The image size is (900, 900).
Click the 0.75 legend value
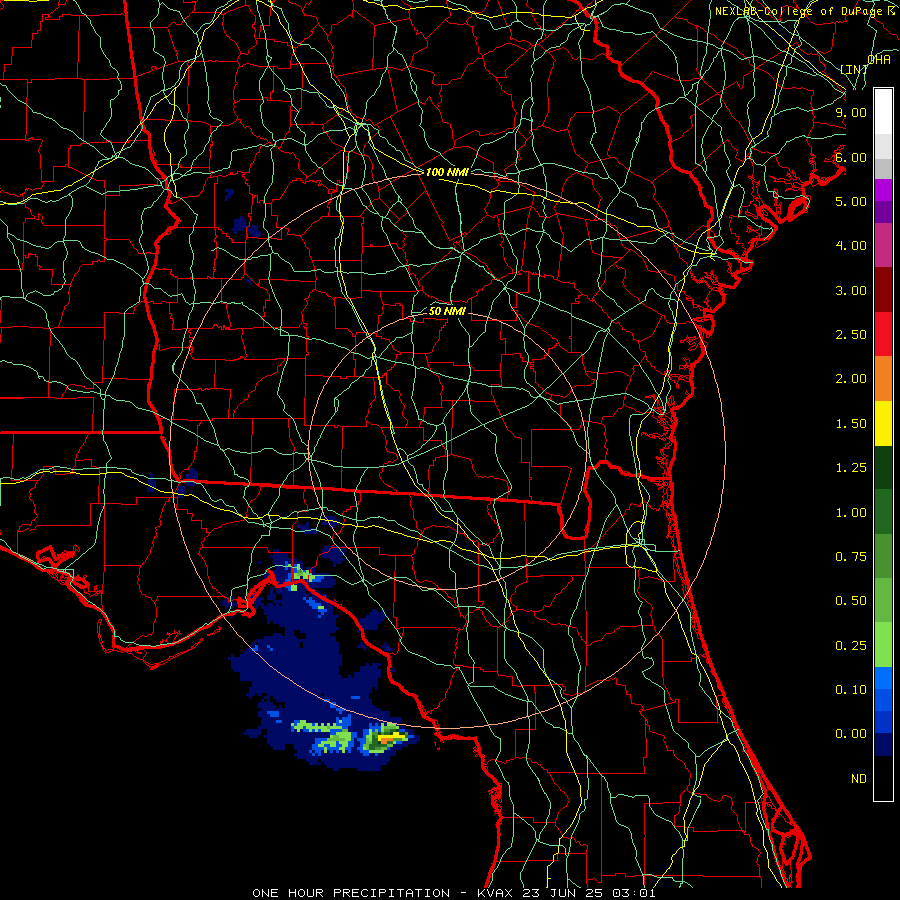coord(851,557)
